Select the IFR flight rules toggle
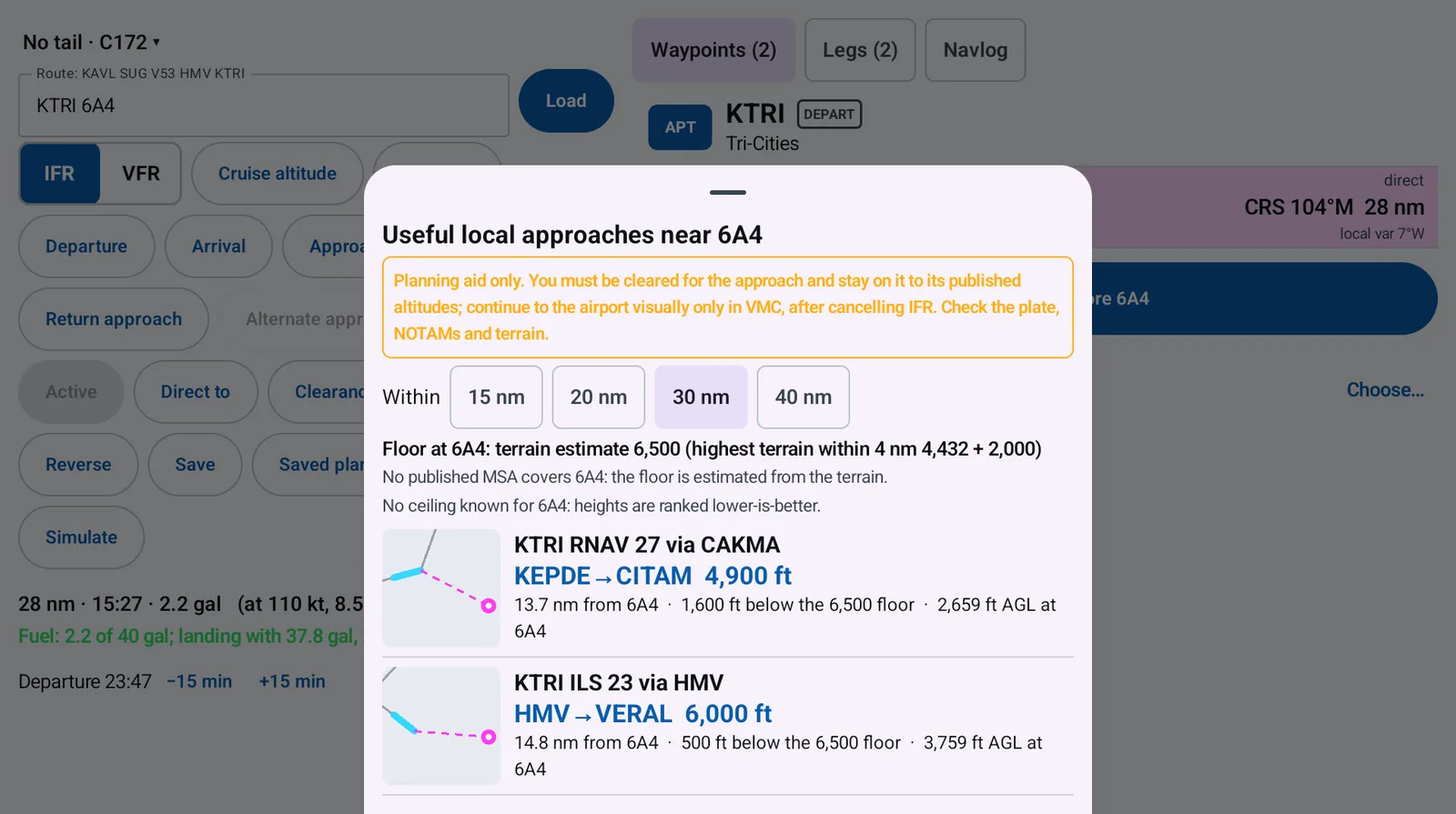1456x814 pixels. point(60,174)
